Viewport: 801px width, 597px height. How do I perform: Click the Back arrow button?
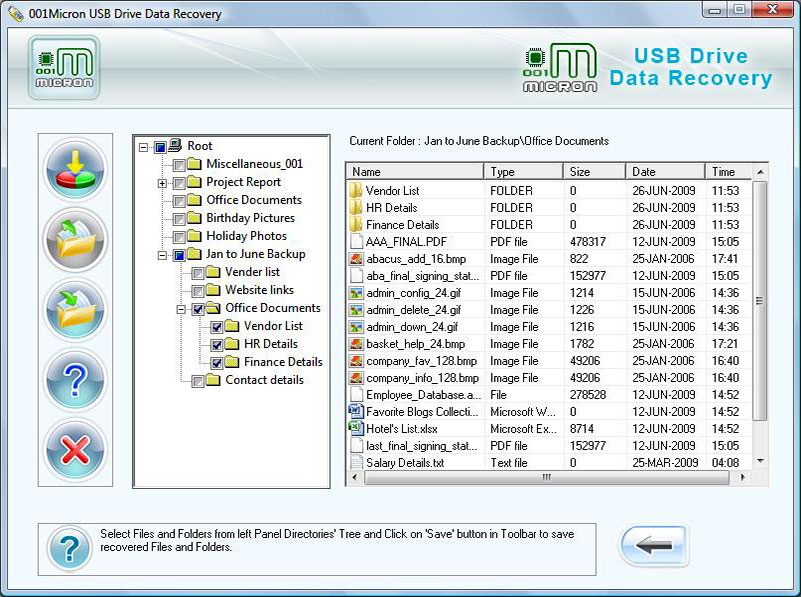[653, 546]
